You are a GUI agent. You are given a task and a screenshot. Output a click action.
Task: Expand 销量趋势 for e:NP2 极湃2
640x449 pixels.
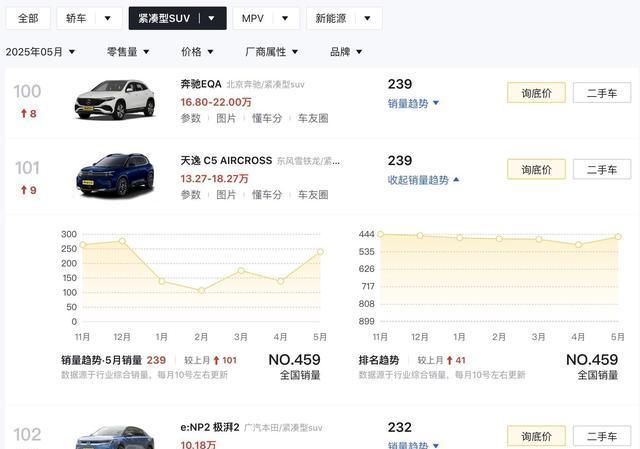[413, 445]
